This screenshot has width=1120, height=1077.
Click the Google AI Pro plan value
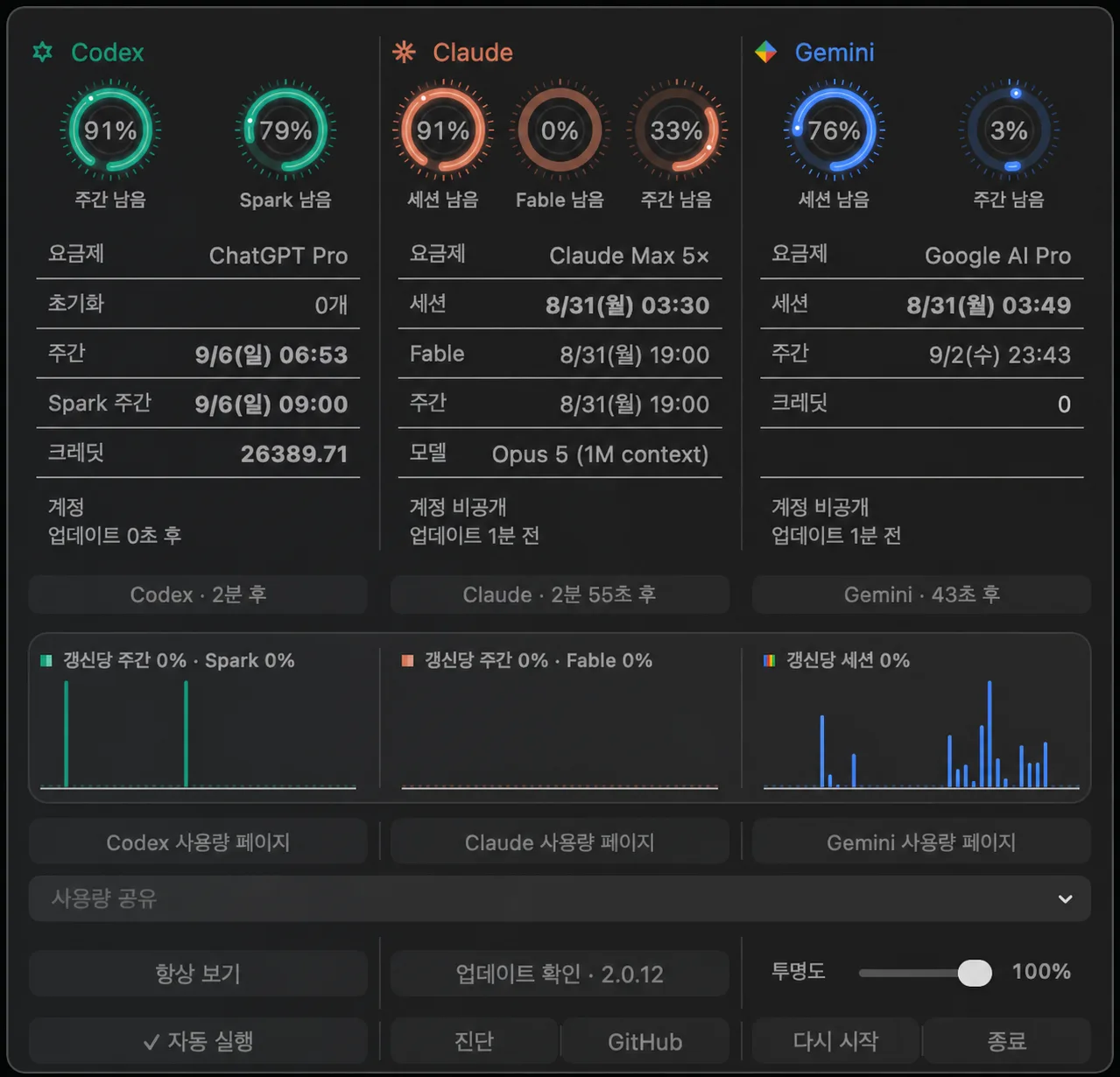[997, 256]
